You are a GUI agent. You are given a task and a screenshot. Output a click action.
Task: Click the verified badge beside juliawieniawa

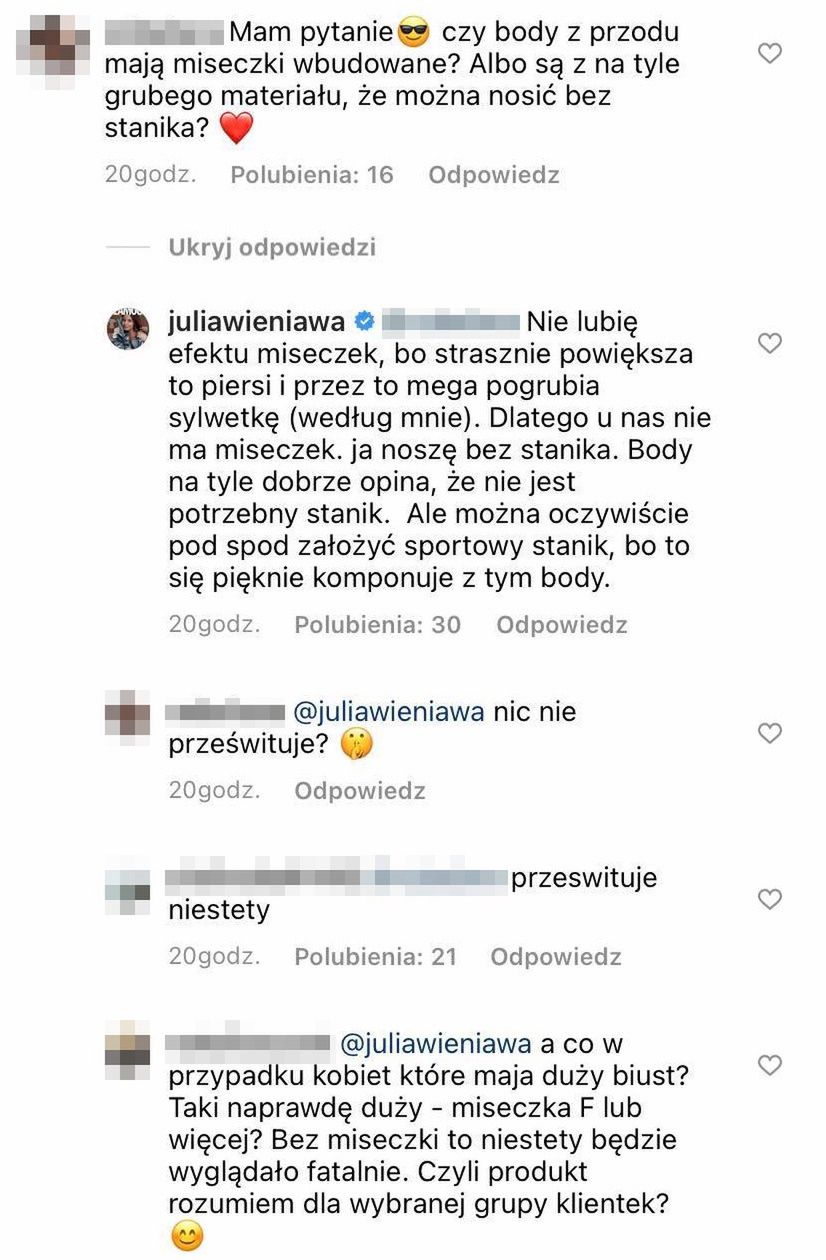(x=364, y=322)
